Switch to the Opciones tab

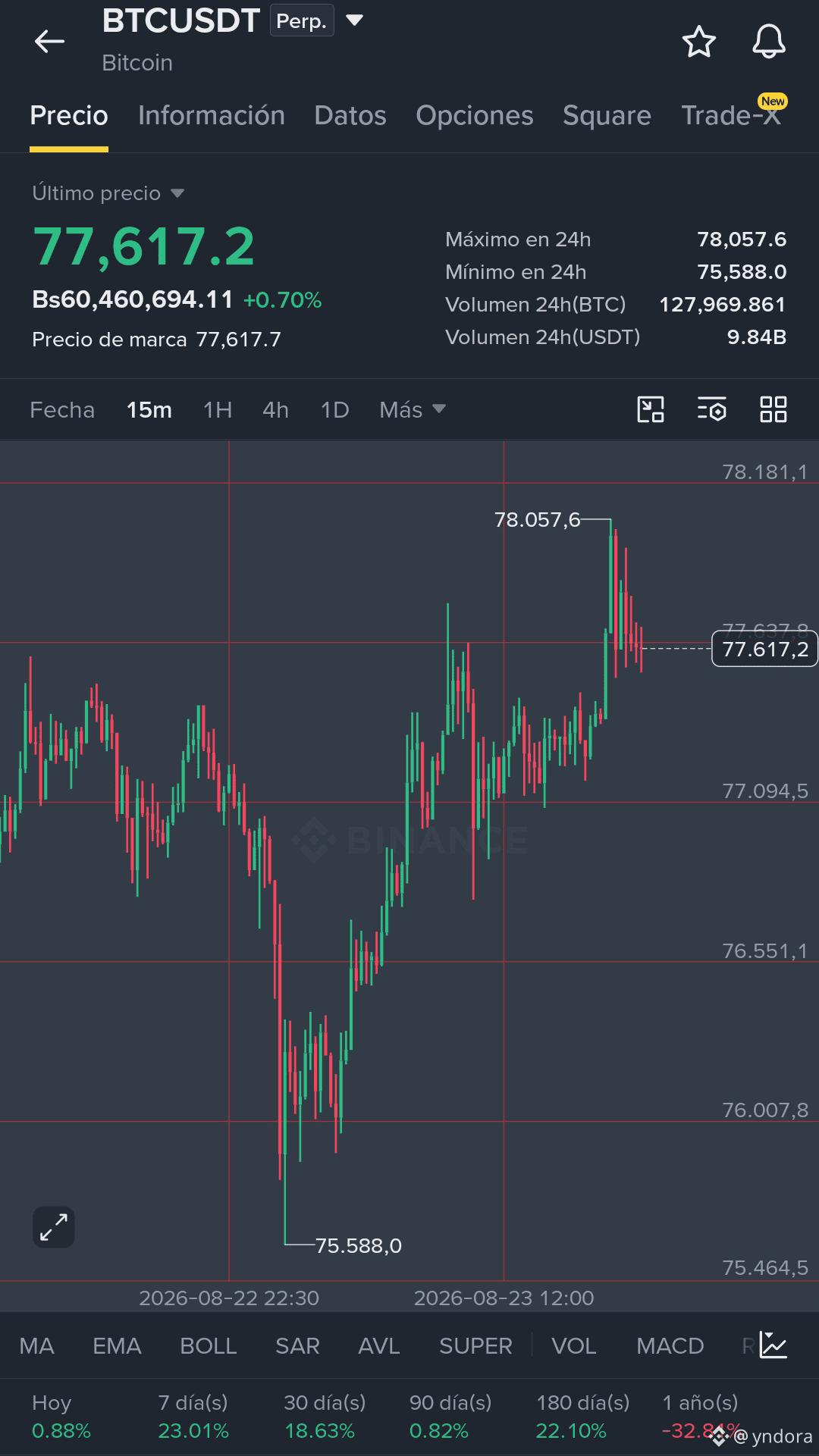[475, 115]
